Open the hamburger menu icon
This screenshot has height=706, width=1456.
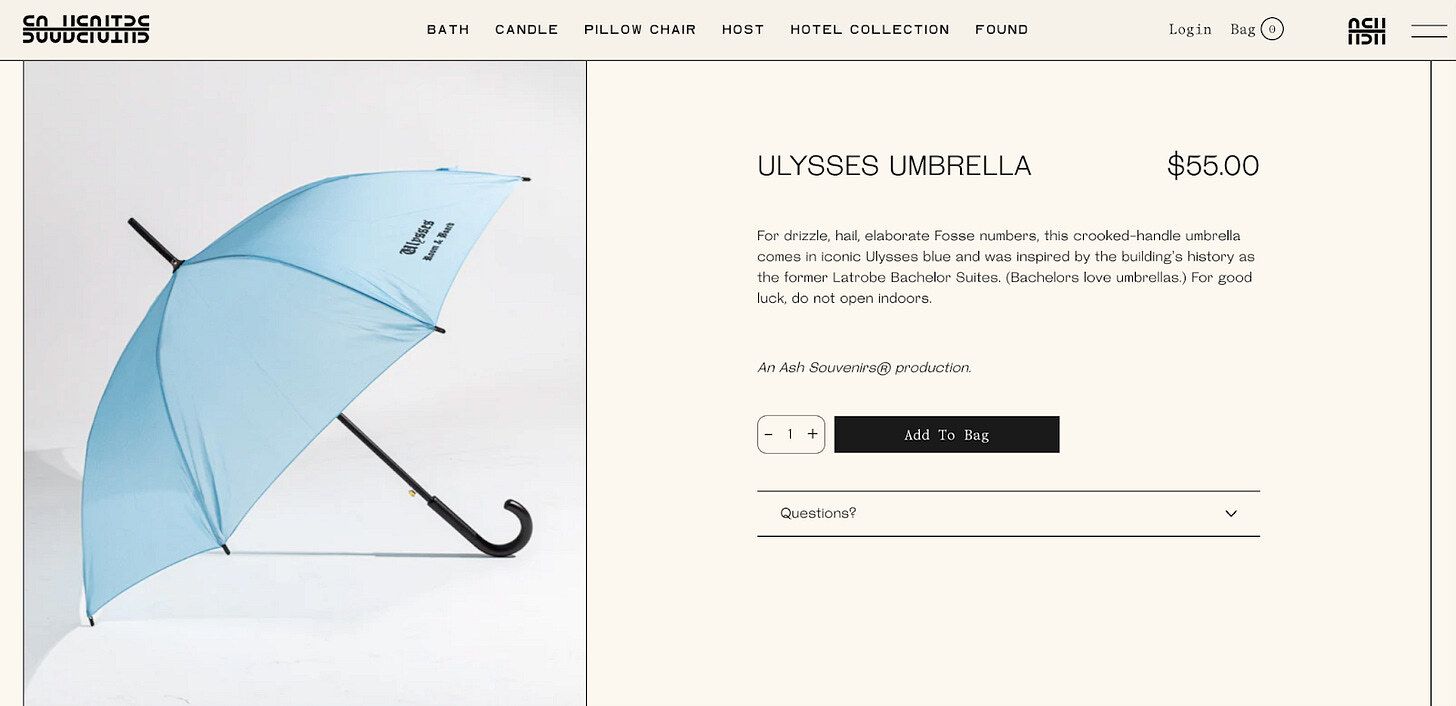[x=1429, y=31]
